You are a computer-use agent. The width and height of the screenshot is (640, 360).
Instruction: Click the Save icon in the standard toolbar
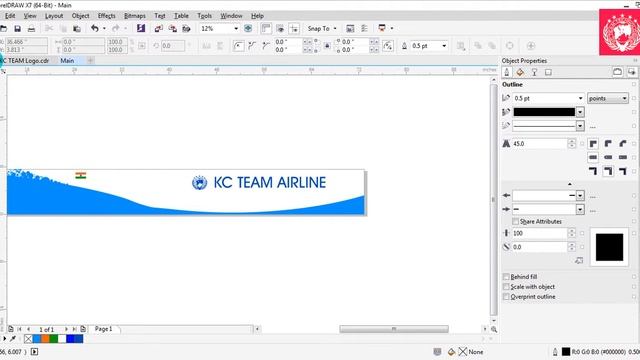pyautogui.click(x=17, y=29)
